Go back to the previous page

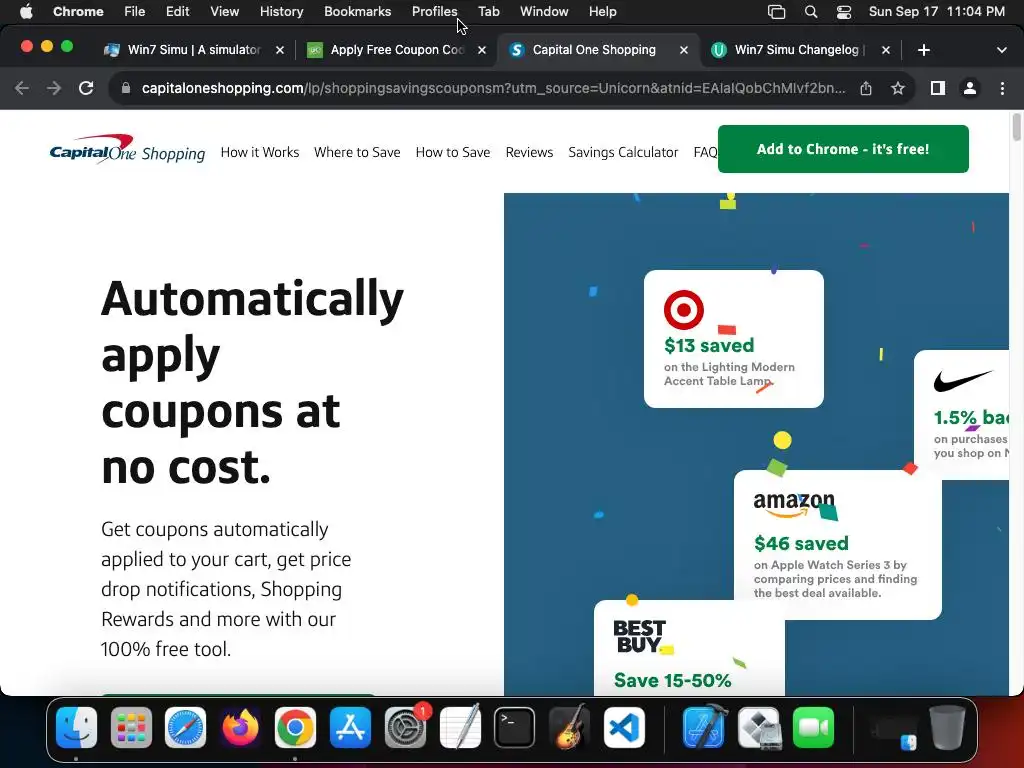point(22,88)
